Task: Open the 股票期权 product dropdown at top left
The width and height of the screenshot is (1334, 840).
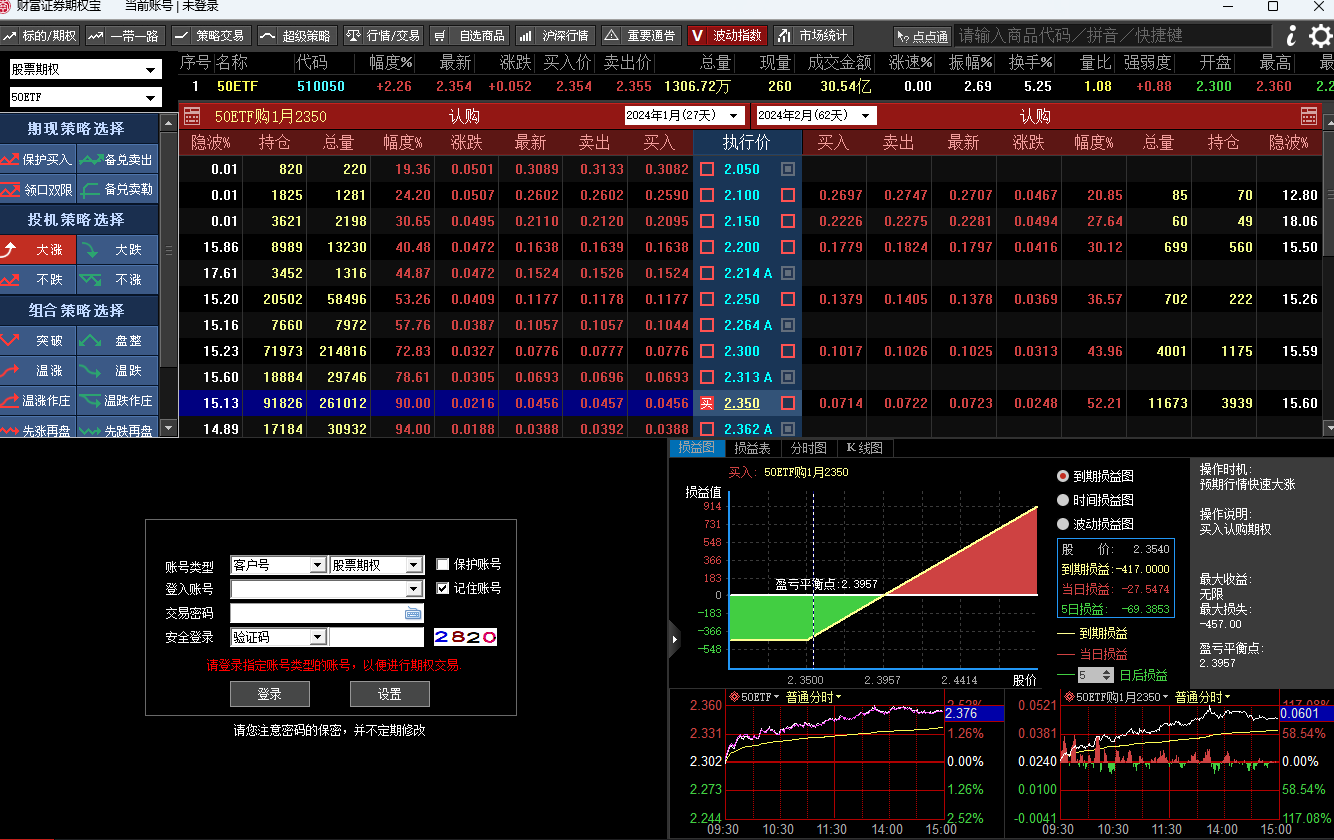Action: coord(84,70)
